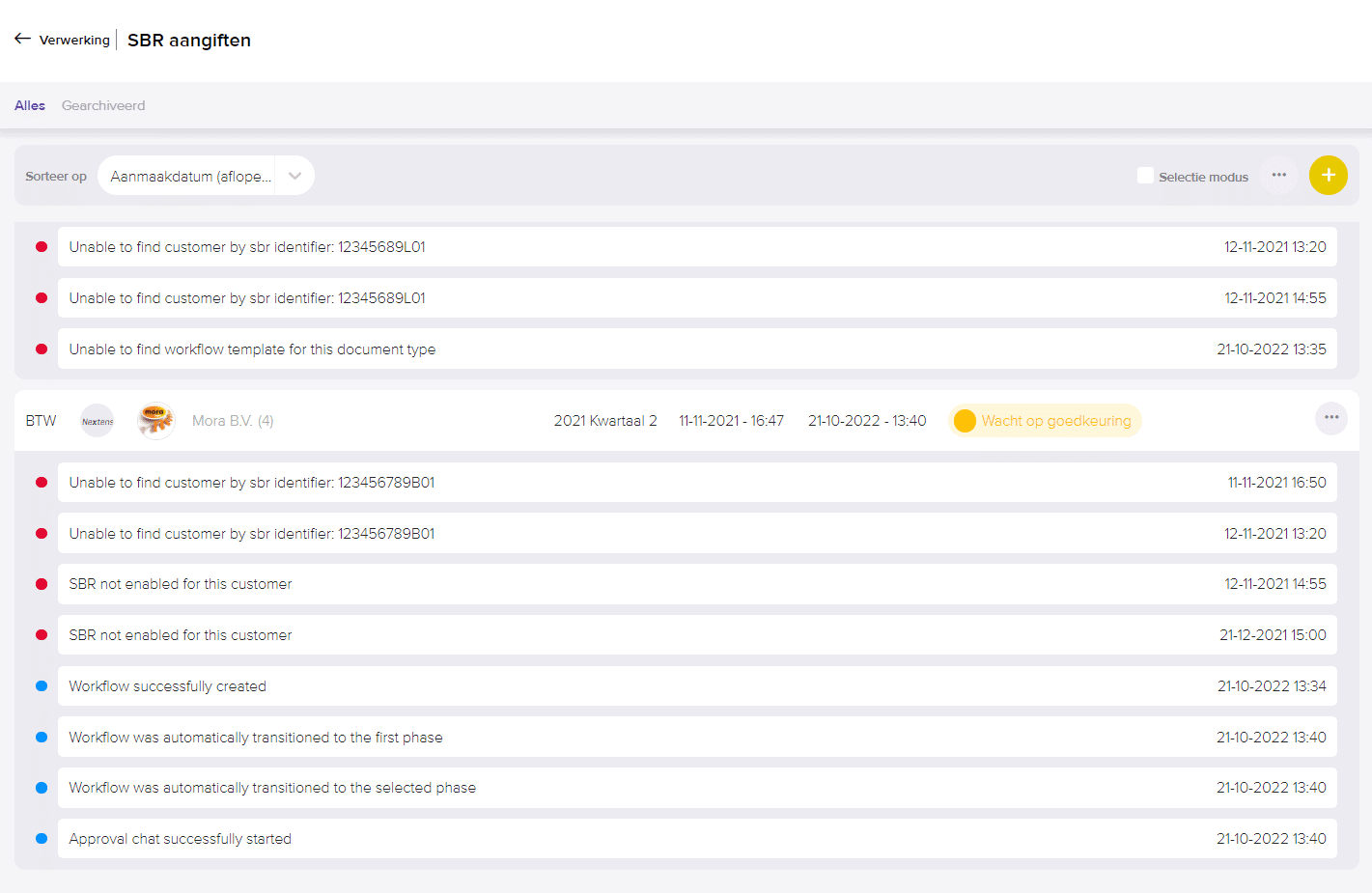Expand sort options with chevron arrow
Viewport: 1372px width, 893px height.
pyautogui.click(x=294, y=176)
